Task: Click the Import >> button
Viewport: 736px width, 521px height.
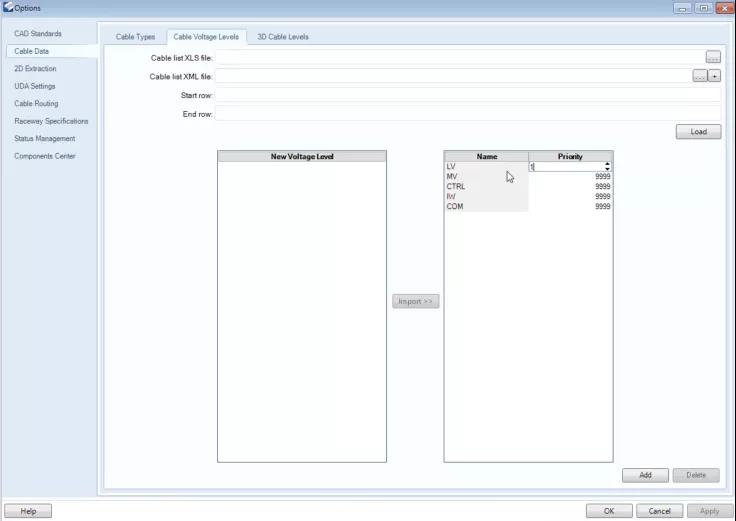Action: coord(415,301)
